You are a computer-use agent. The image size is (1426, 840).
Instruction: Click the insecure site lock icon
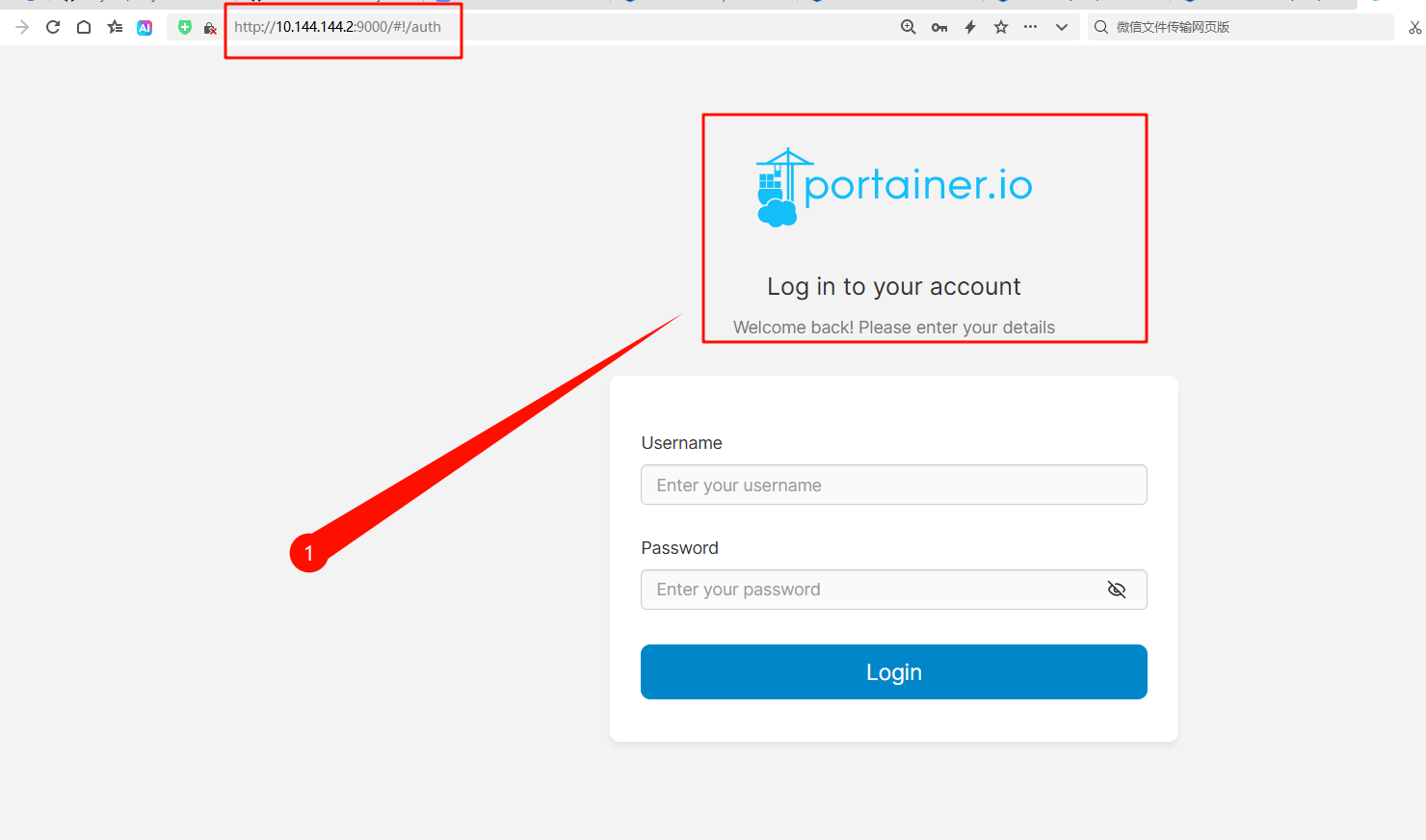(210, 28)
